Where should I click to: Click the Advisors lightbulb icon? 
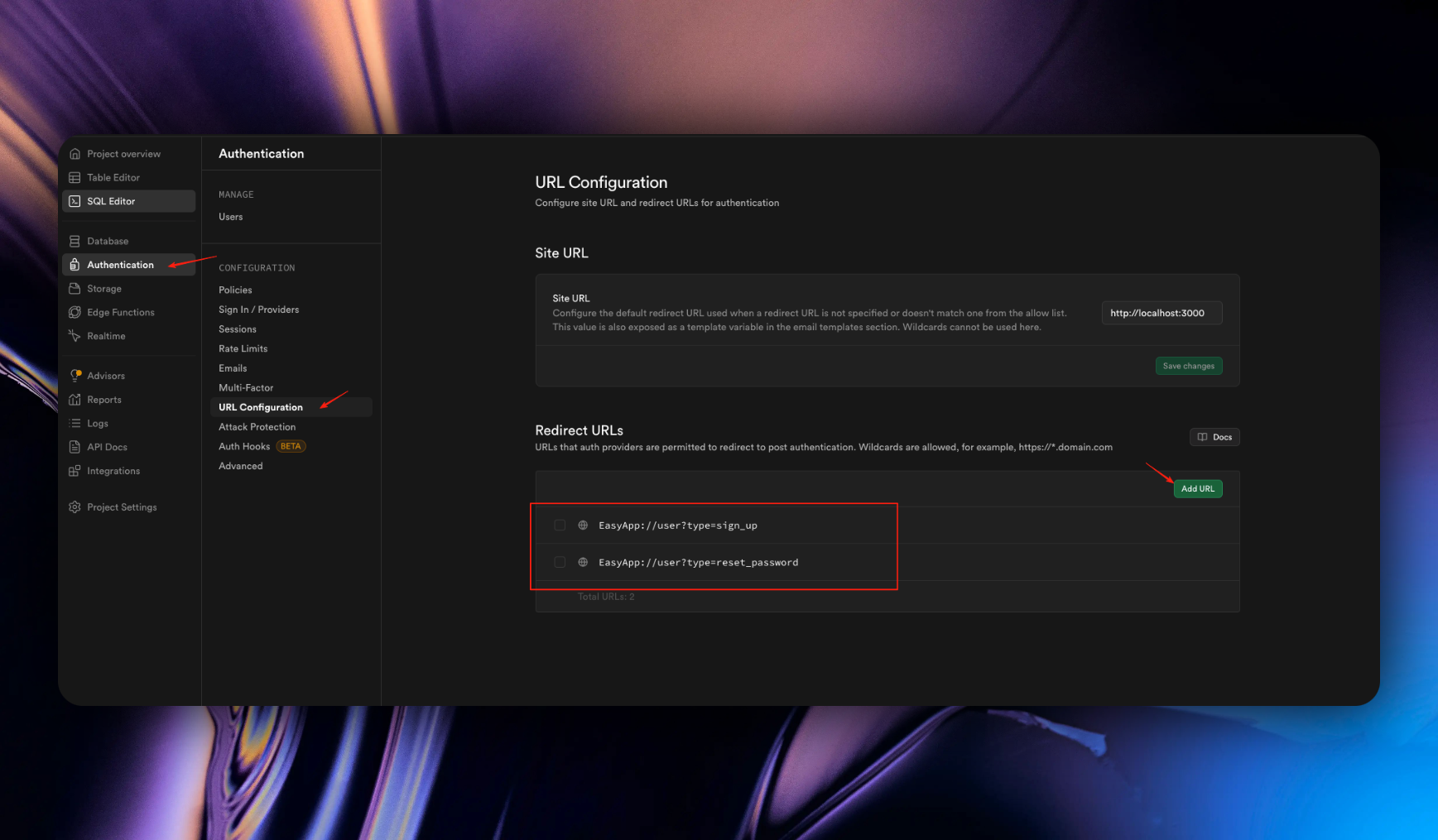tap(75, 376)
